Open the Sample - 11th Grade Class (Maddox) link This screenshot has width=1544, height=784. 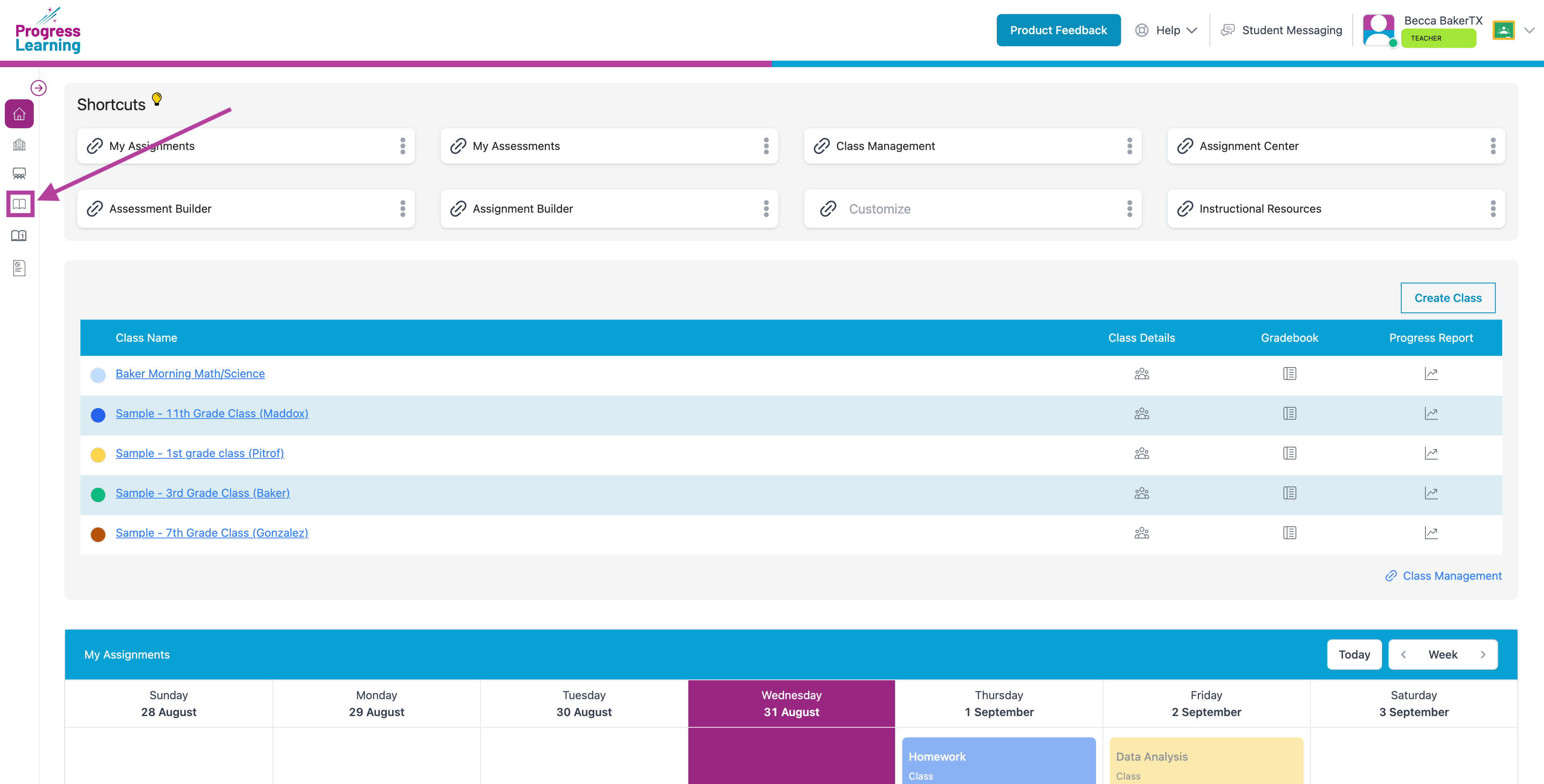(212, 414)
